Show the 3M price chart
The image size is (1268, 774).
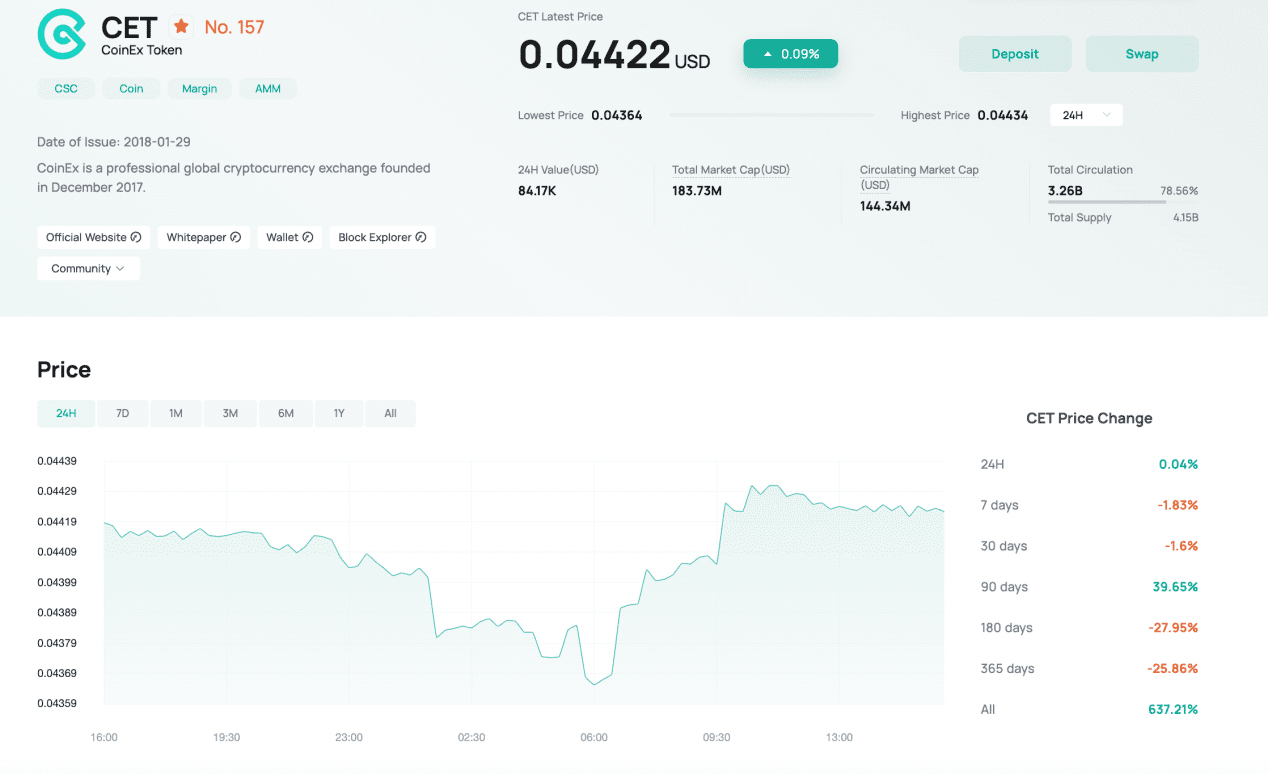pyautogui.click(x=230, y=413)
